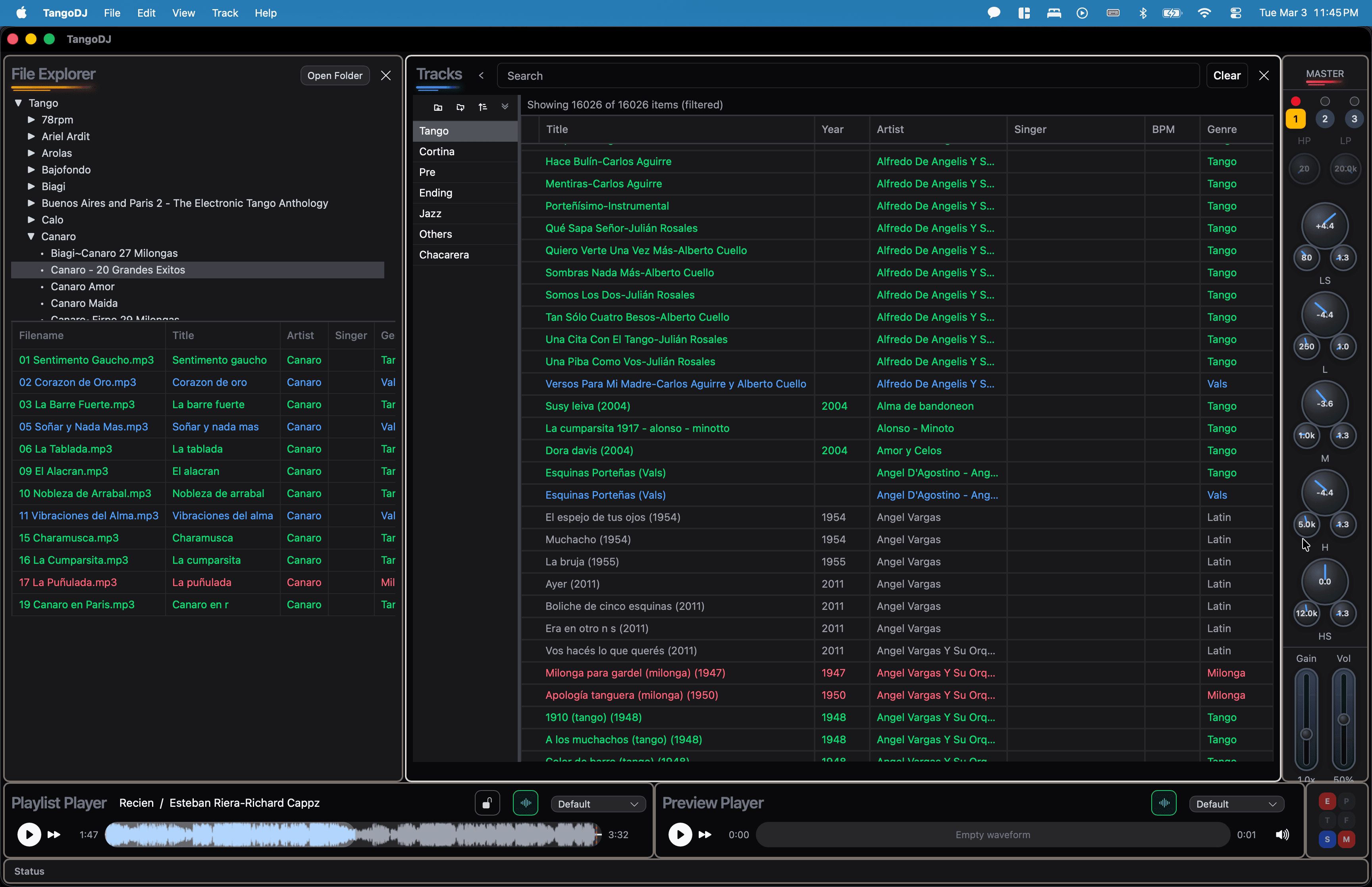Click the new folder icon above Tango list
The width and height of the screenshot is (1372, 887).
tap(437, 107)
